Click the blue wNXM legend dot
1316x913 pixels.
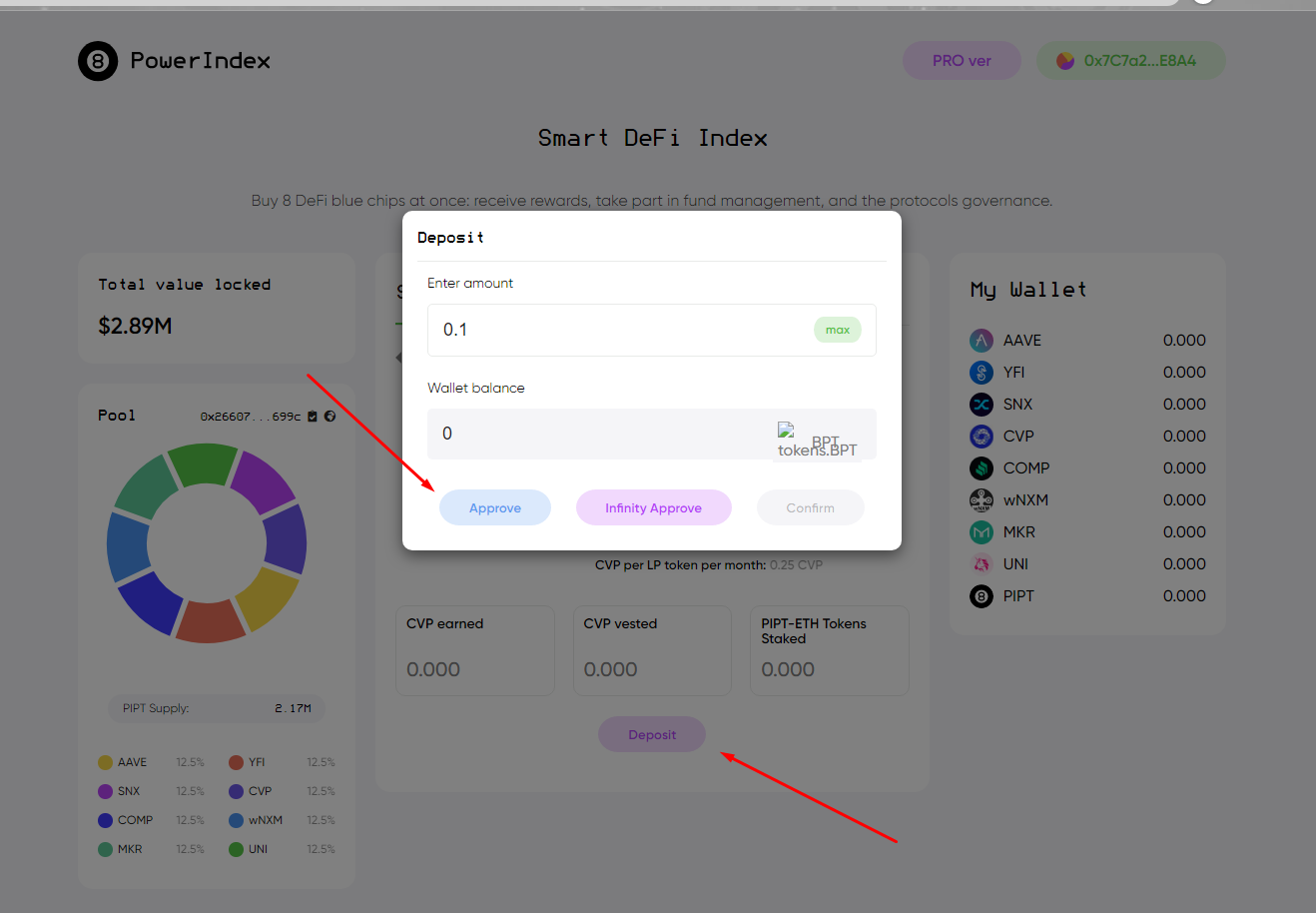pyautogui.click(x=236, y=820)
